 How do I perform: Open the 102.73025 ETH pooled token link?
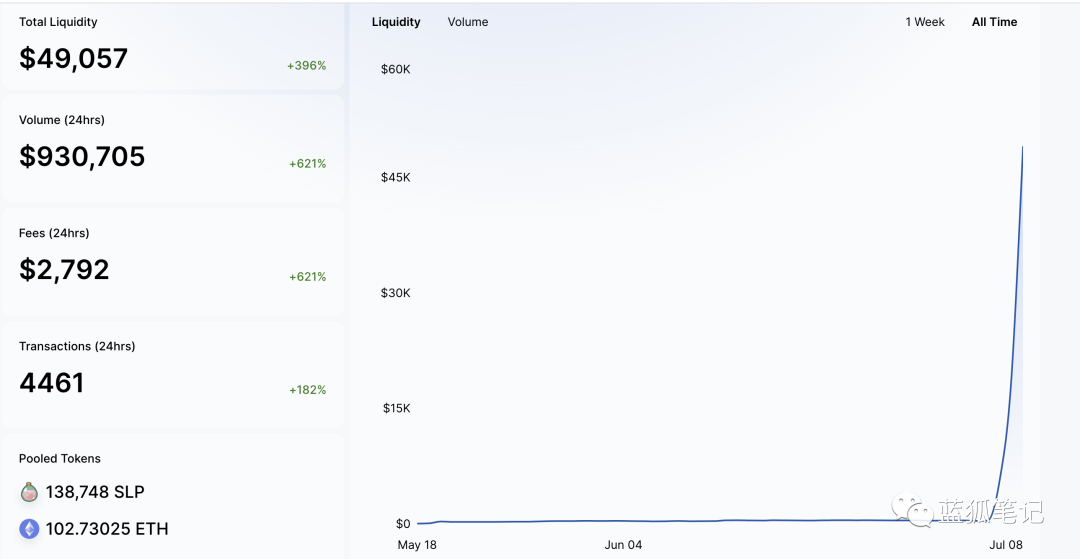coord(107,529)
